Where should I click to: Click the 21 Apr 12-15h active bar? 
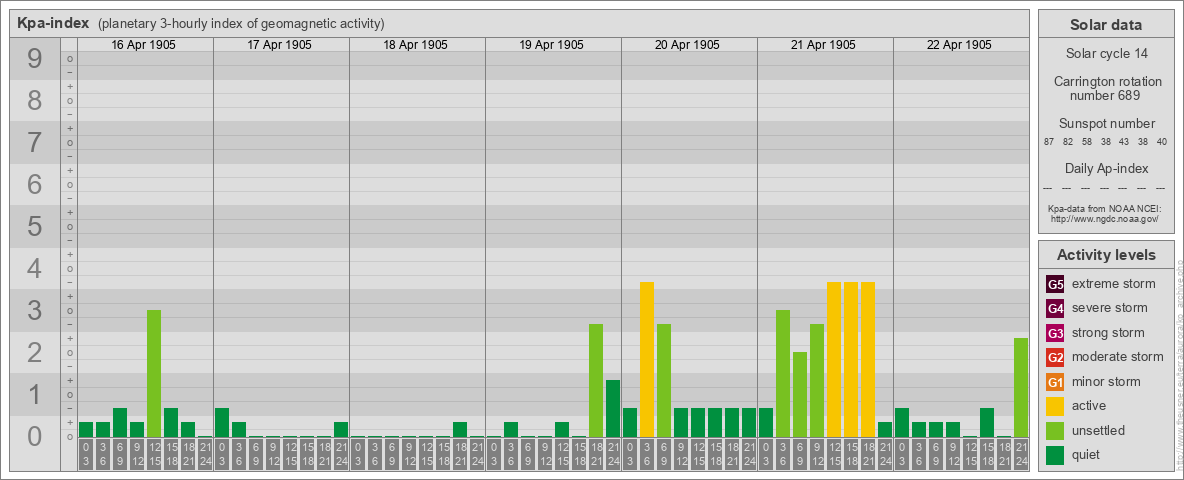(834, 359)
